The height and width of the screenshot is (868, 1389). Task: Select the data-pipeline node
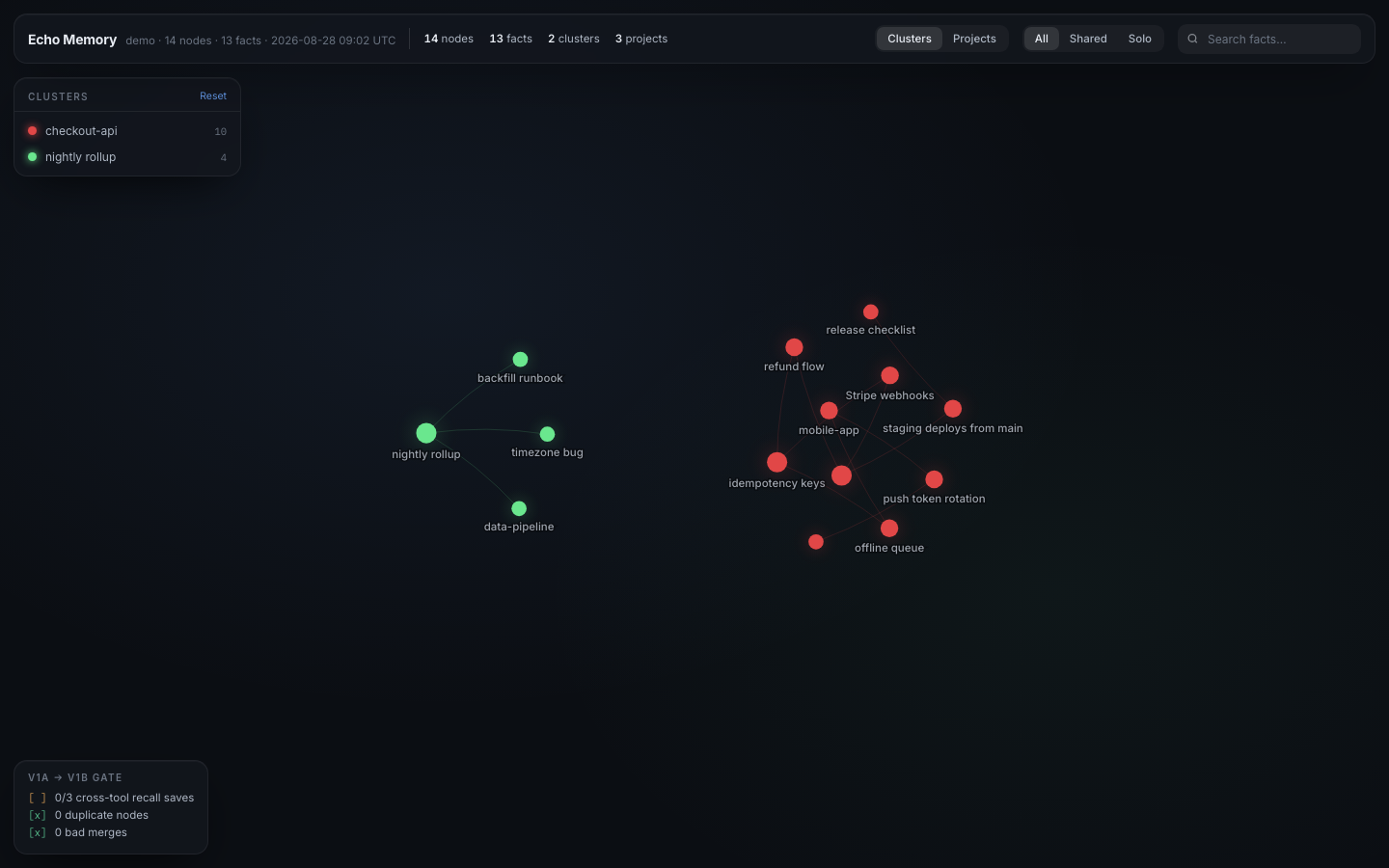pyautogui.click(x=519, y=508)
